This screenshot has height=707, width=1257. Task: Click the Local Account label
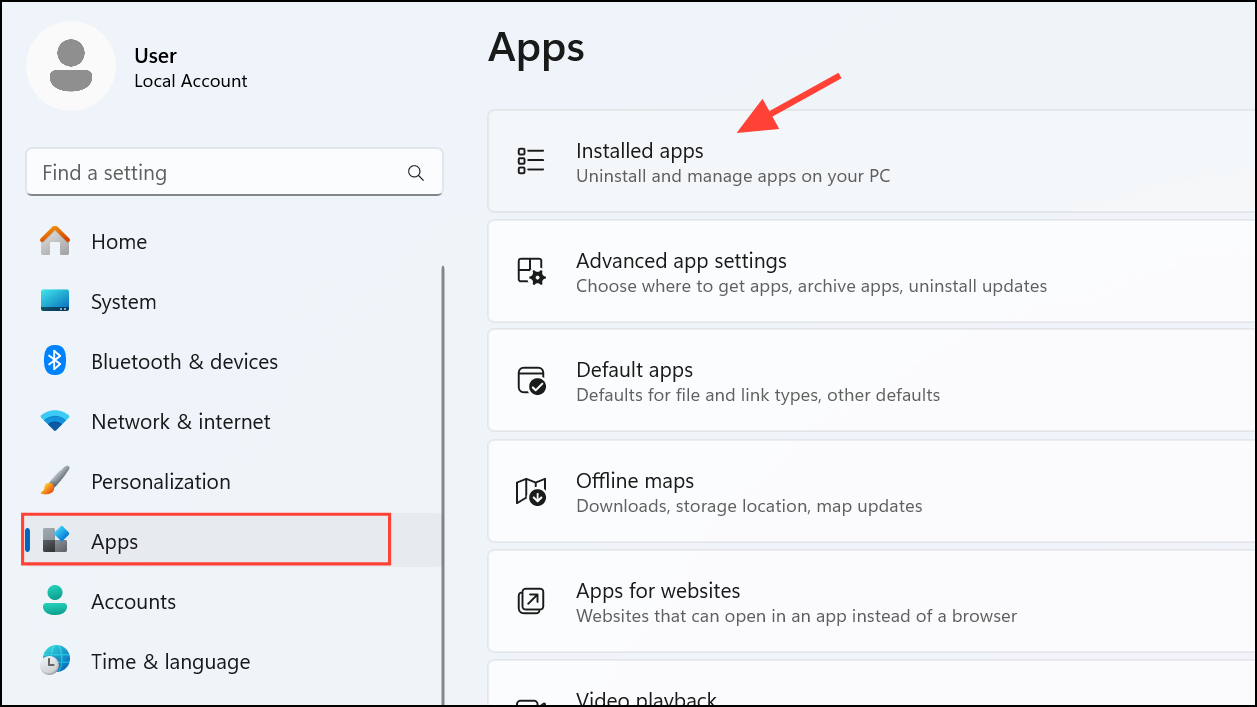[191, 81]
